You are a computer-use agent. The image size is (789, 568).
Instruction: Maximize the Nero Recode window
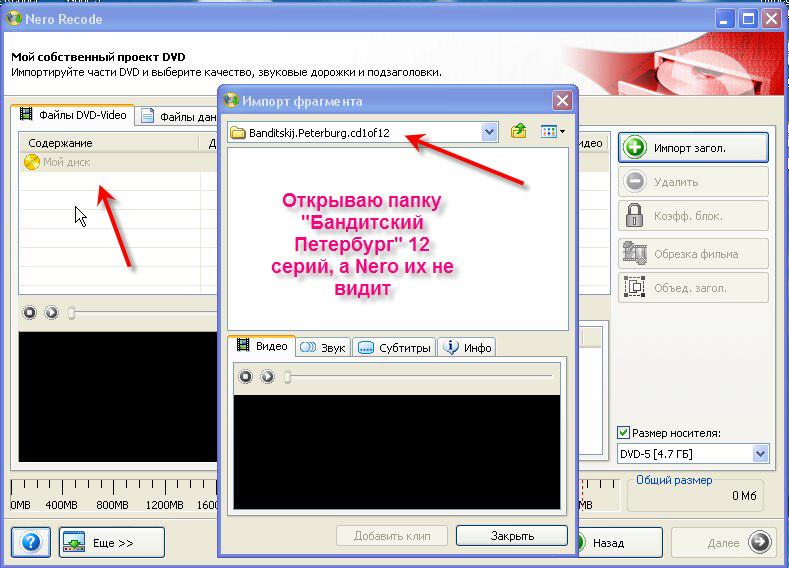[x=748, y=19]
